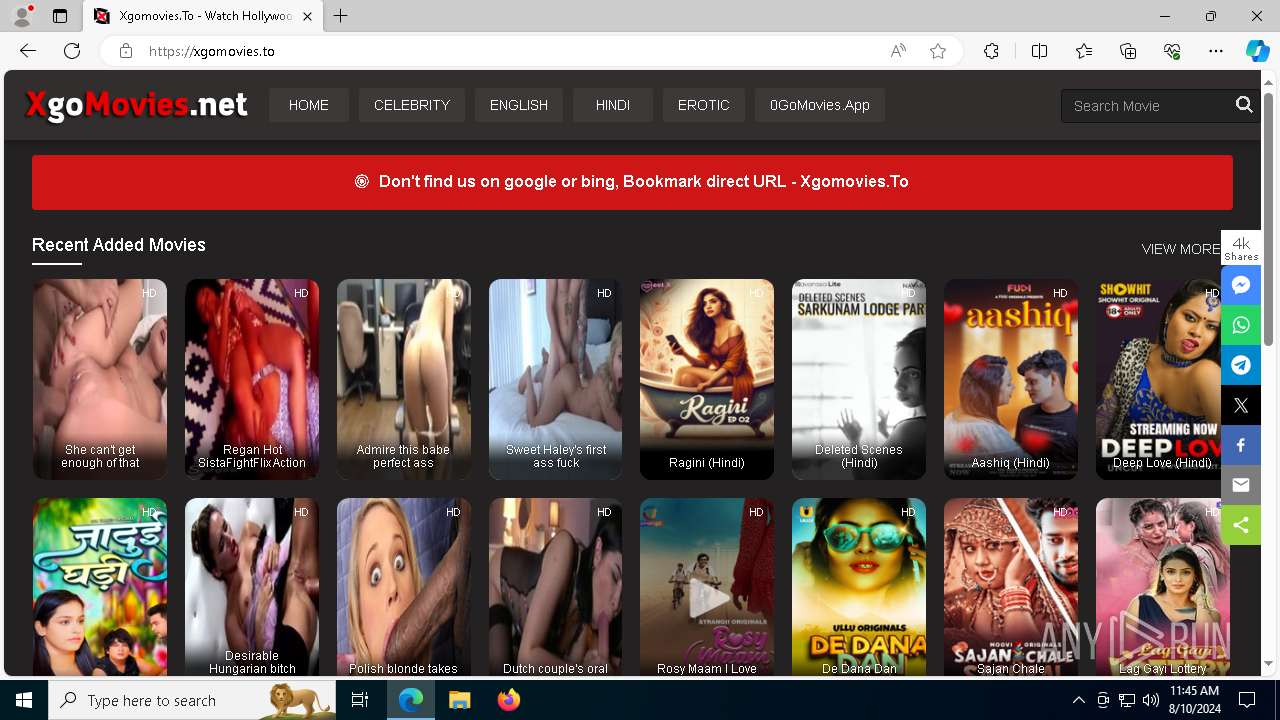This screenshot has height=720, width=1280.
Task: Click the search magnifier icon on site
Action: coord(1244,105)
